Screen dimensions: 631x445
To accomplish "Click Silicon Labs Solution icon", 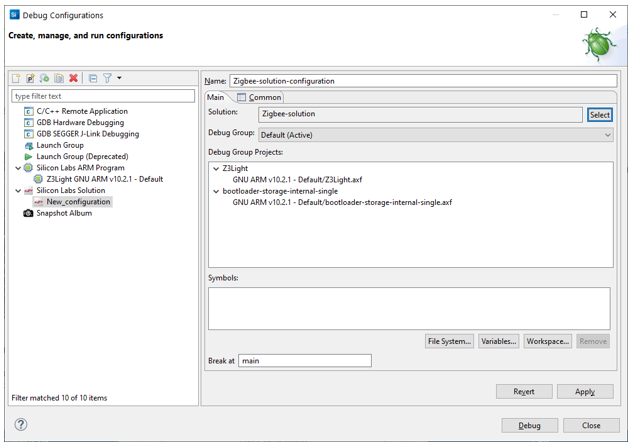I will 28,190.
